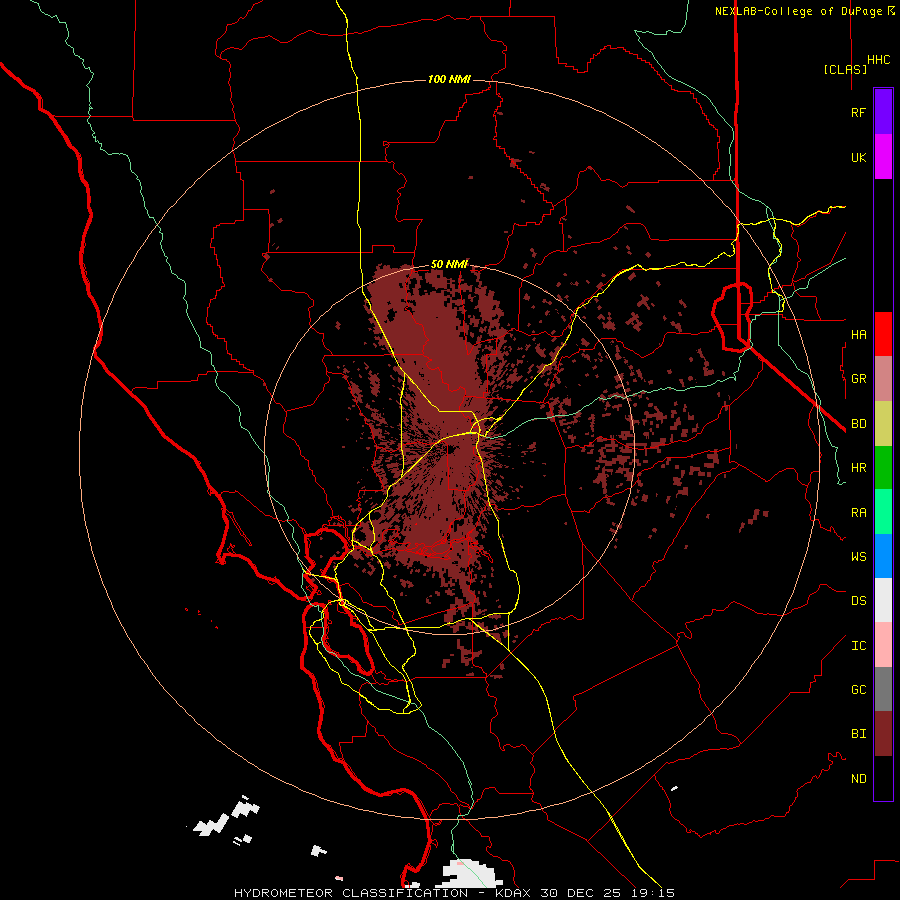Click the HA legend label
Image resolution: width=900 pixels, height=900 pixels.
point(858,335)
